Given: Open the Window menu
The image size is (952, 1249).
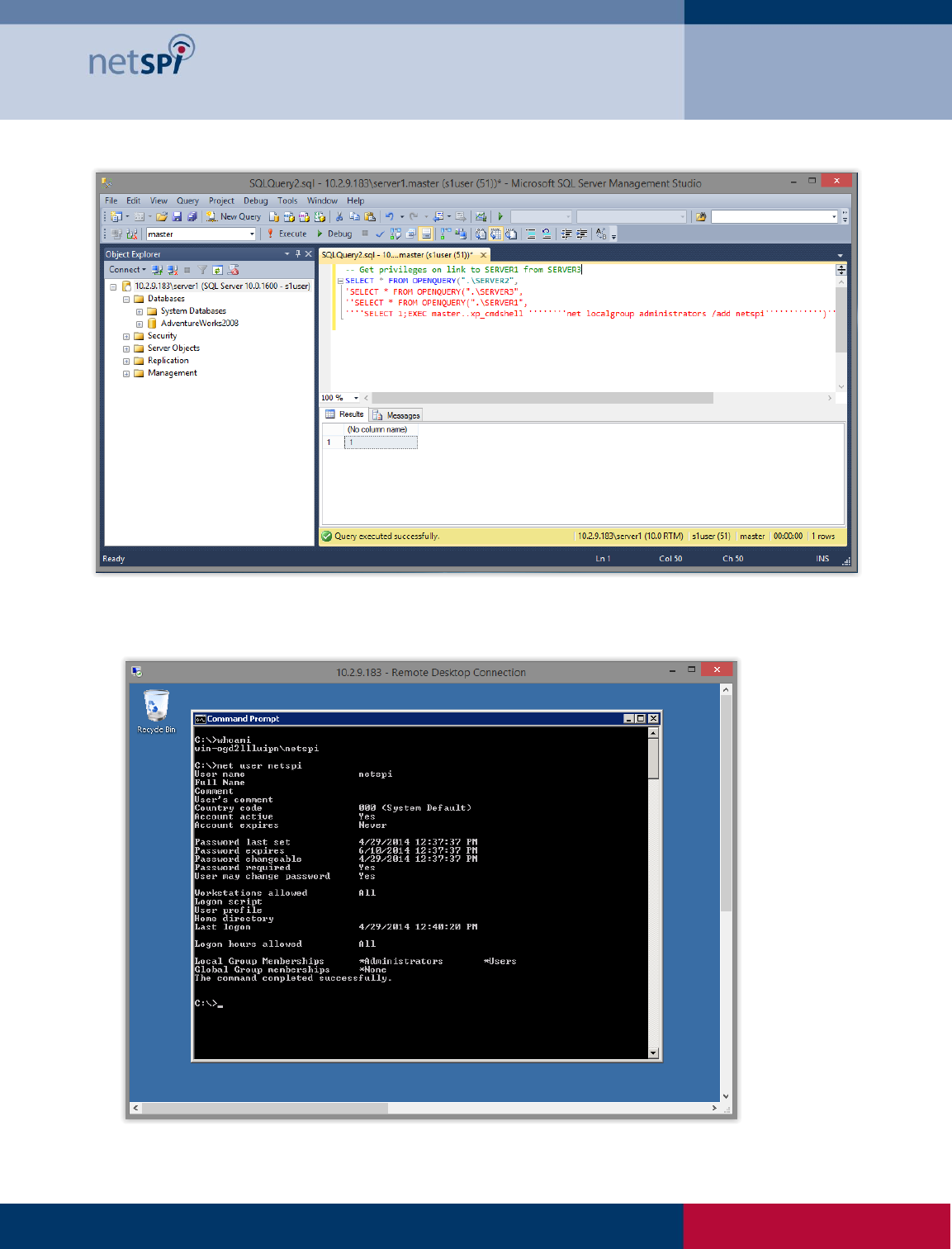Looking at the screenshot, I should [322, 201].
